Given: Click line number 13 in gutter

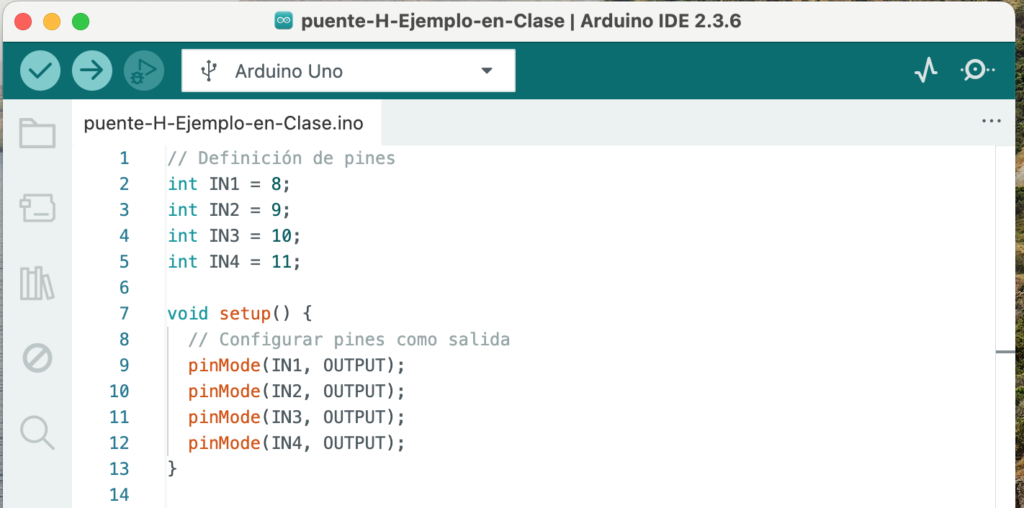Looking at the screenshot, I should click(x=120, y=469).
